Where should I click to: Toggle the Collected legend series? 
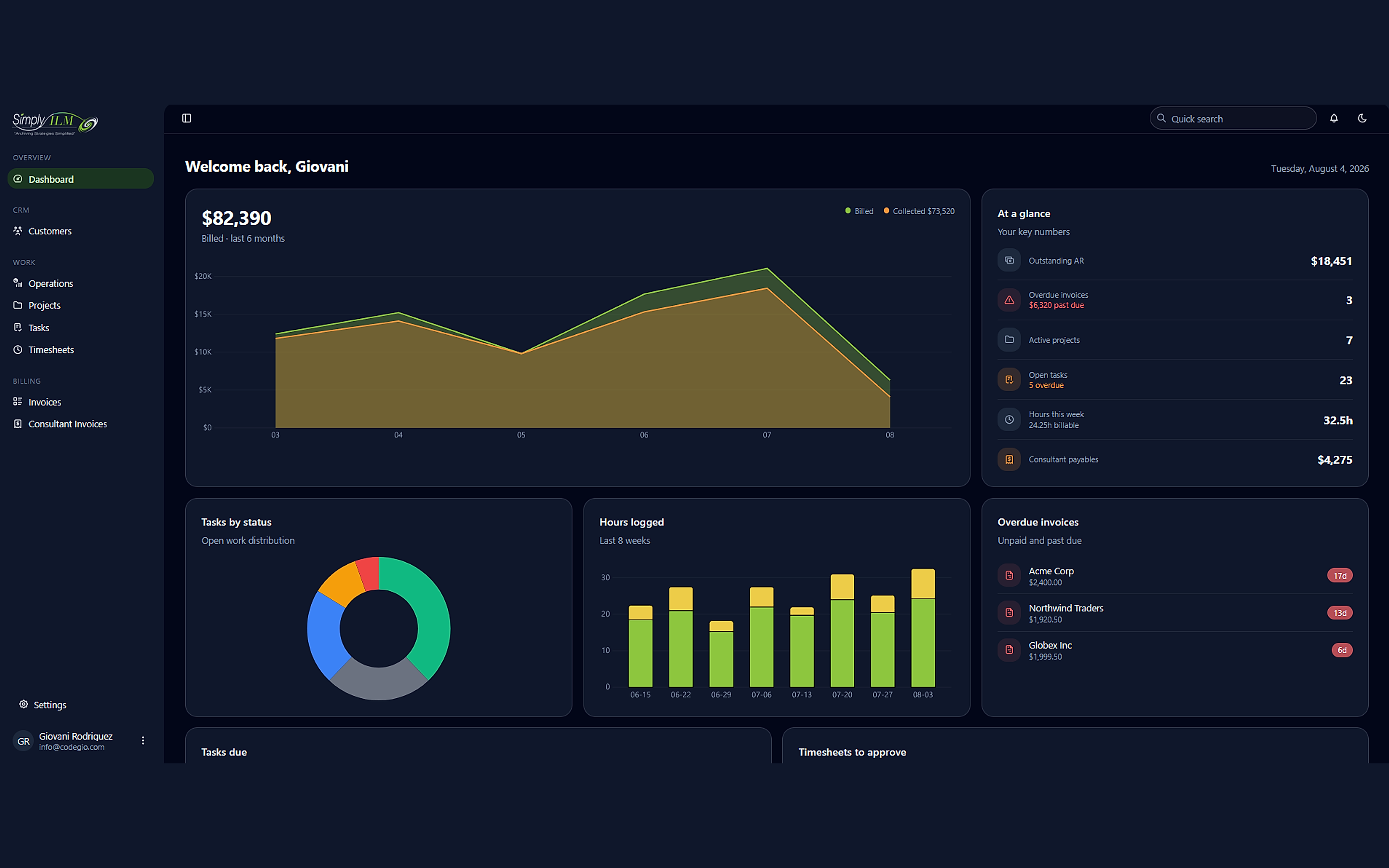coord(919,211)
